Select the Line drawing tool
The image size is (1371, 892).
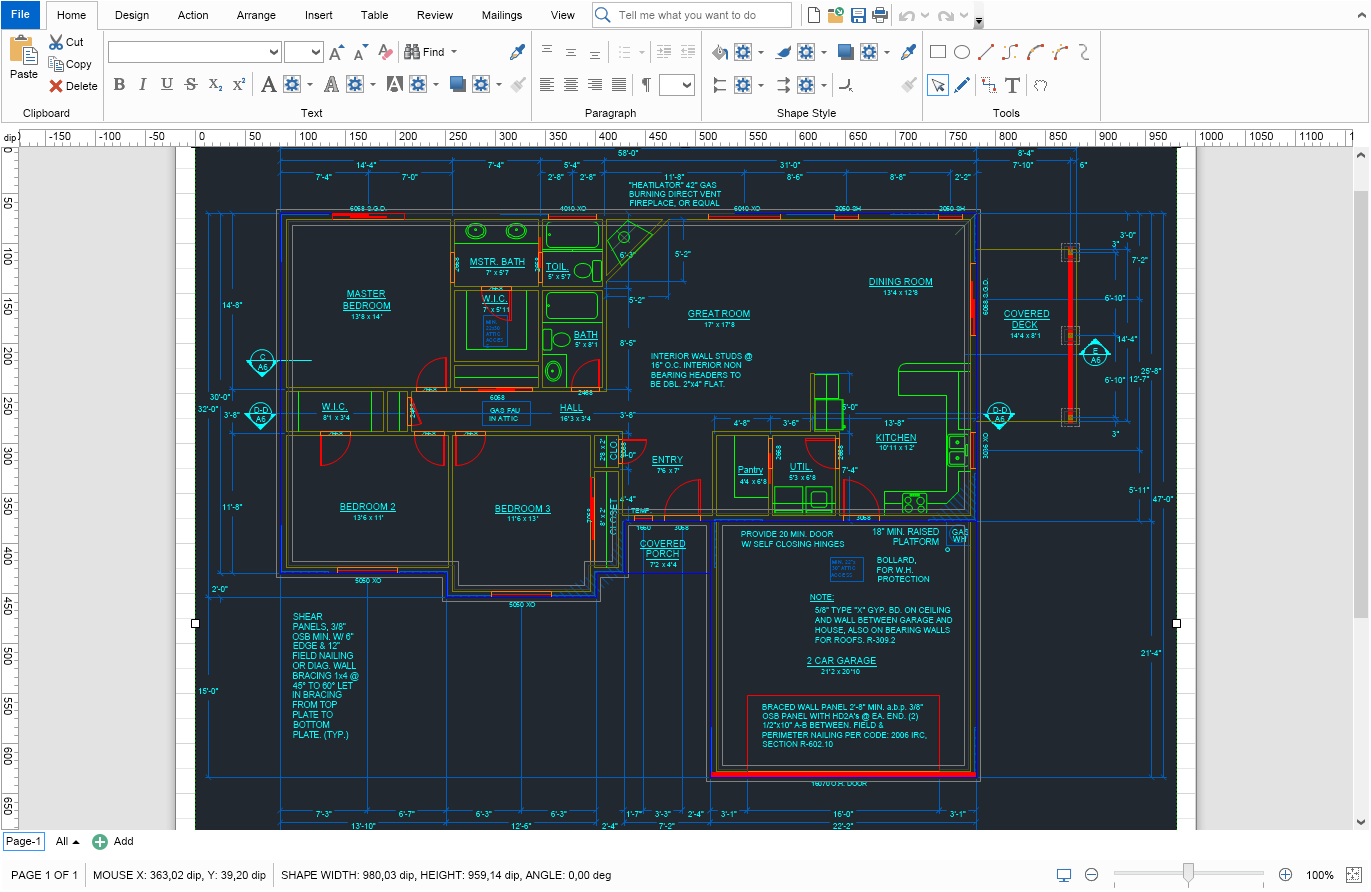pos(986,52)
